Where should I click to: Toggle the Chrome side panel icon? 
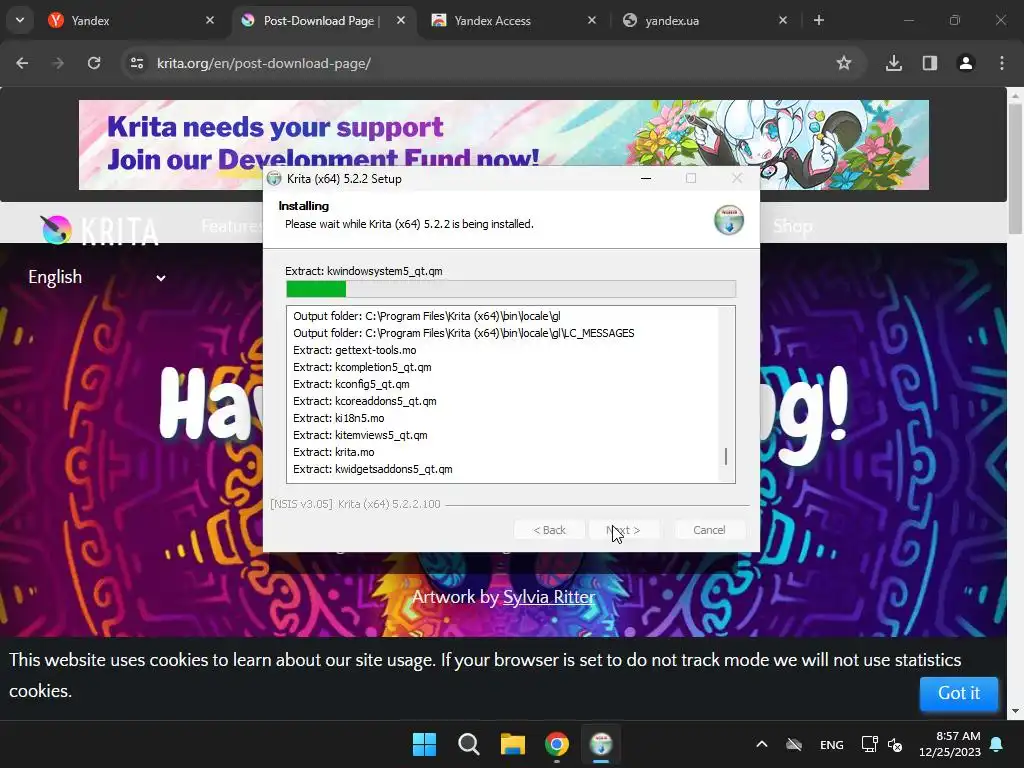(930, 63)
